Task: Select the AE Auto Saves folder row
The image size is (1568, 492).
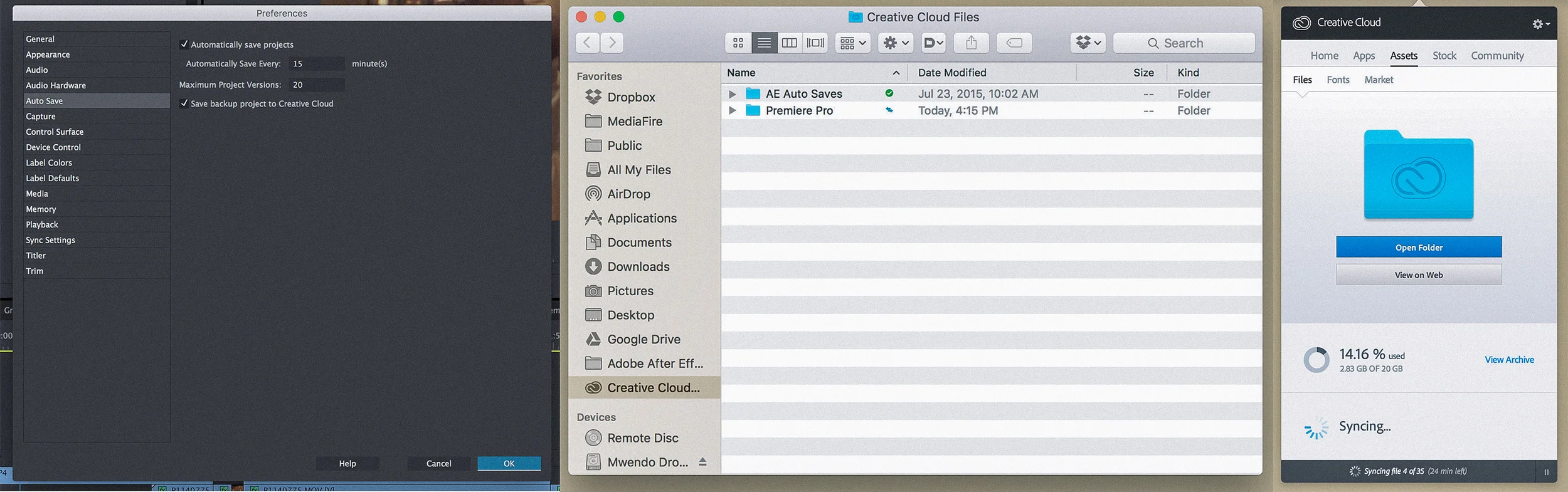Action: coord(991,93)
